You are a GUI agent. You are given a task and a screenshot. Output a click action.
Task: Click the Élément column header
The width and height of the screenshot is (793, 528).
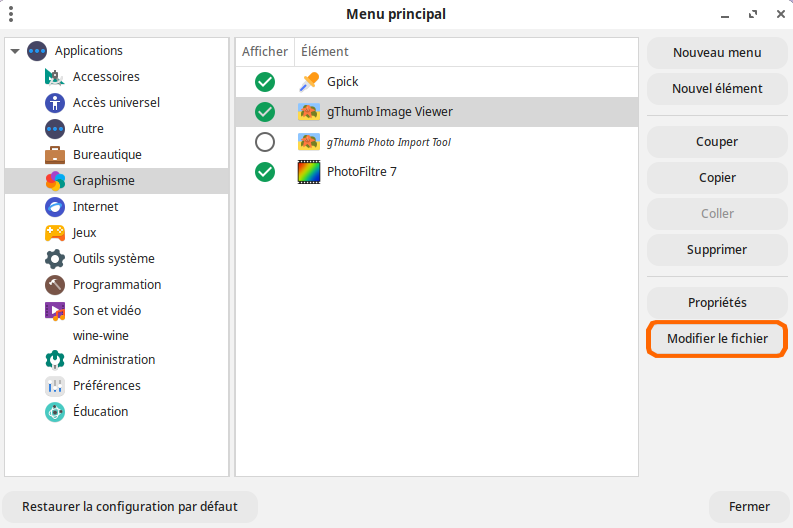coord(325,52)
